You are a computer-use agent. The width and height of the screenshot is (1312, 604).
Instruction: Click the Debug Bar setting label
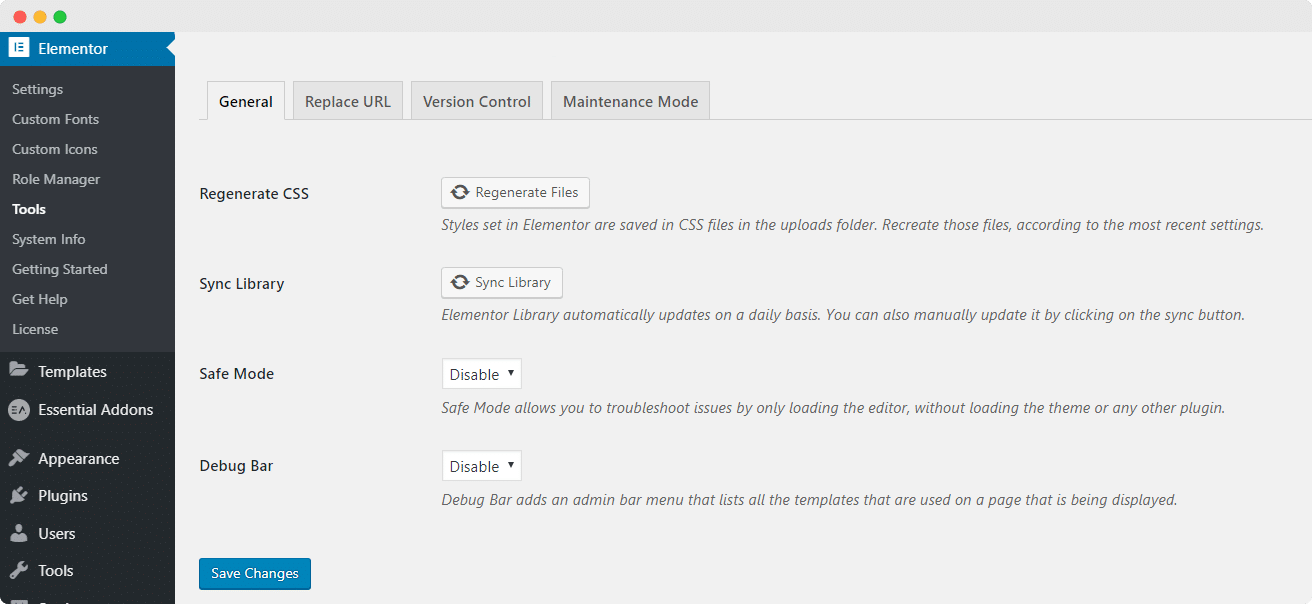click(x=236, y=466)
